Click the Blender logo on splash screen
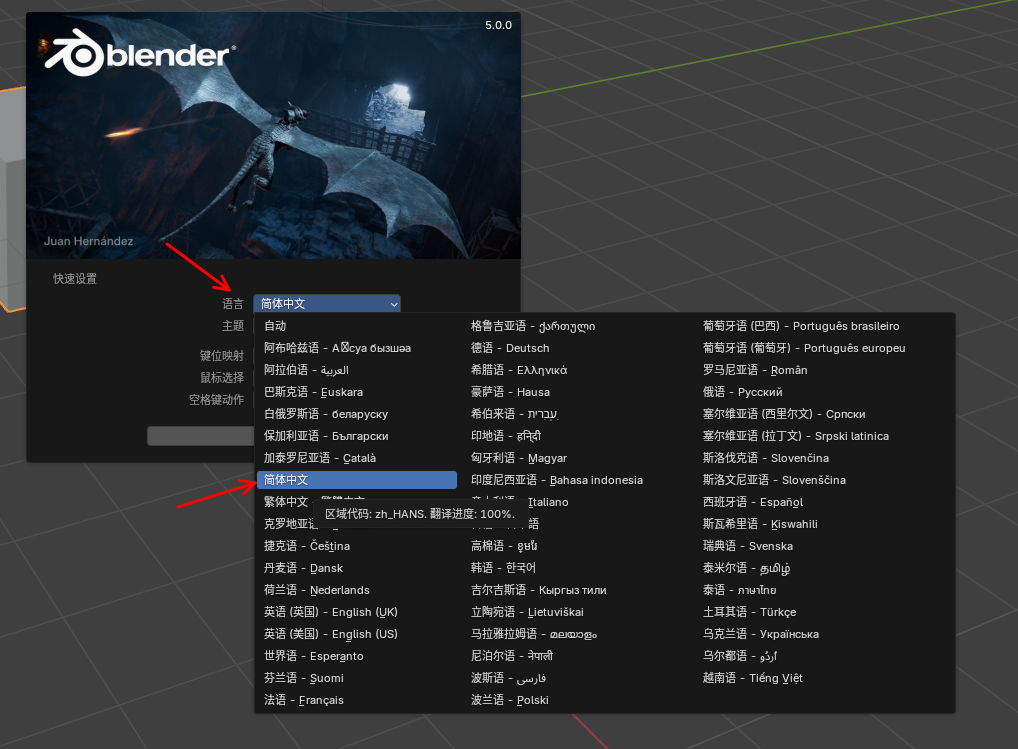 pos(140,53)
